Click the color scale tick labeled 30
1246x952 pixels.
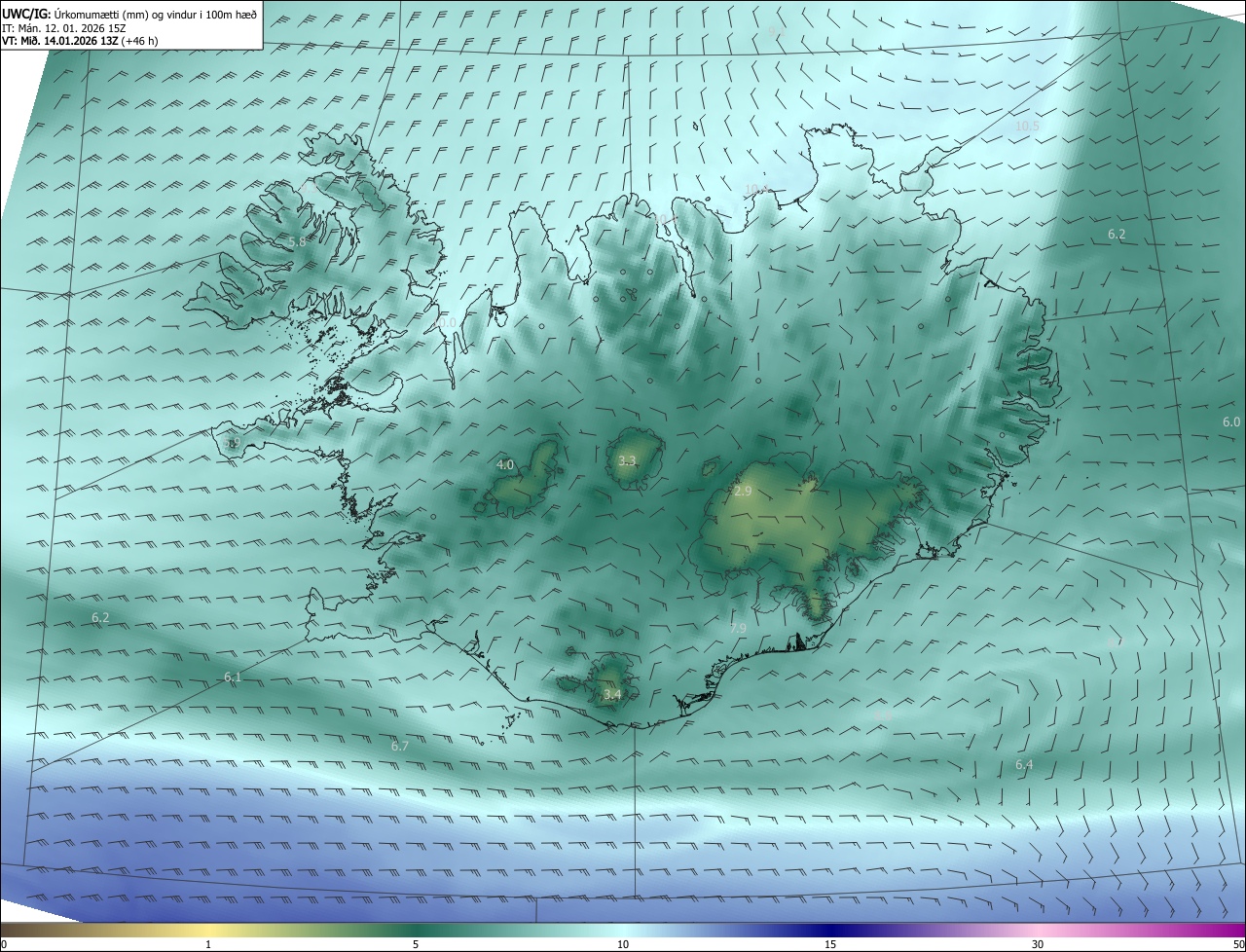pos(1038,944)
